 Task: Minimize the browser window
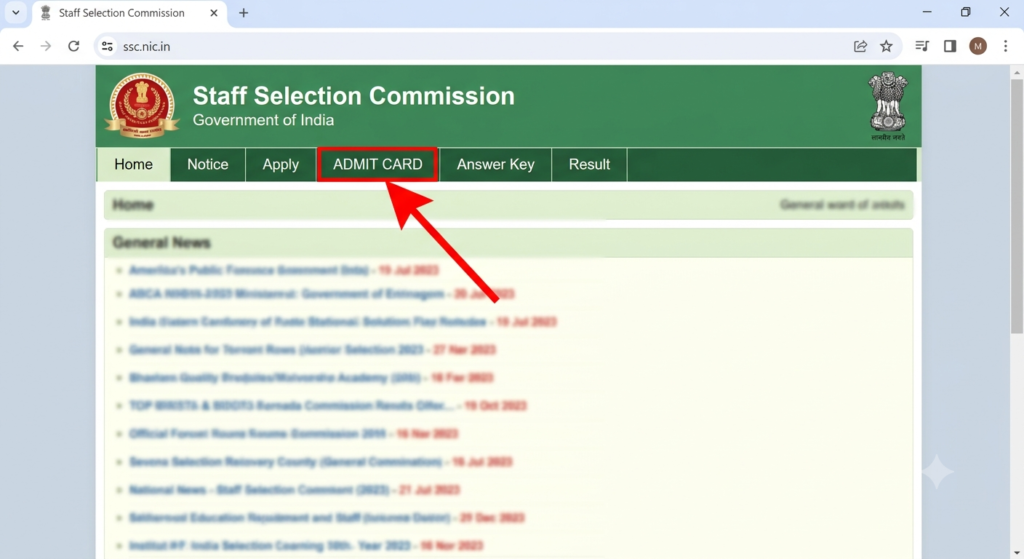[x=927, y=12]
